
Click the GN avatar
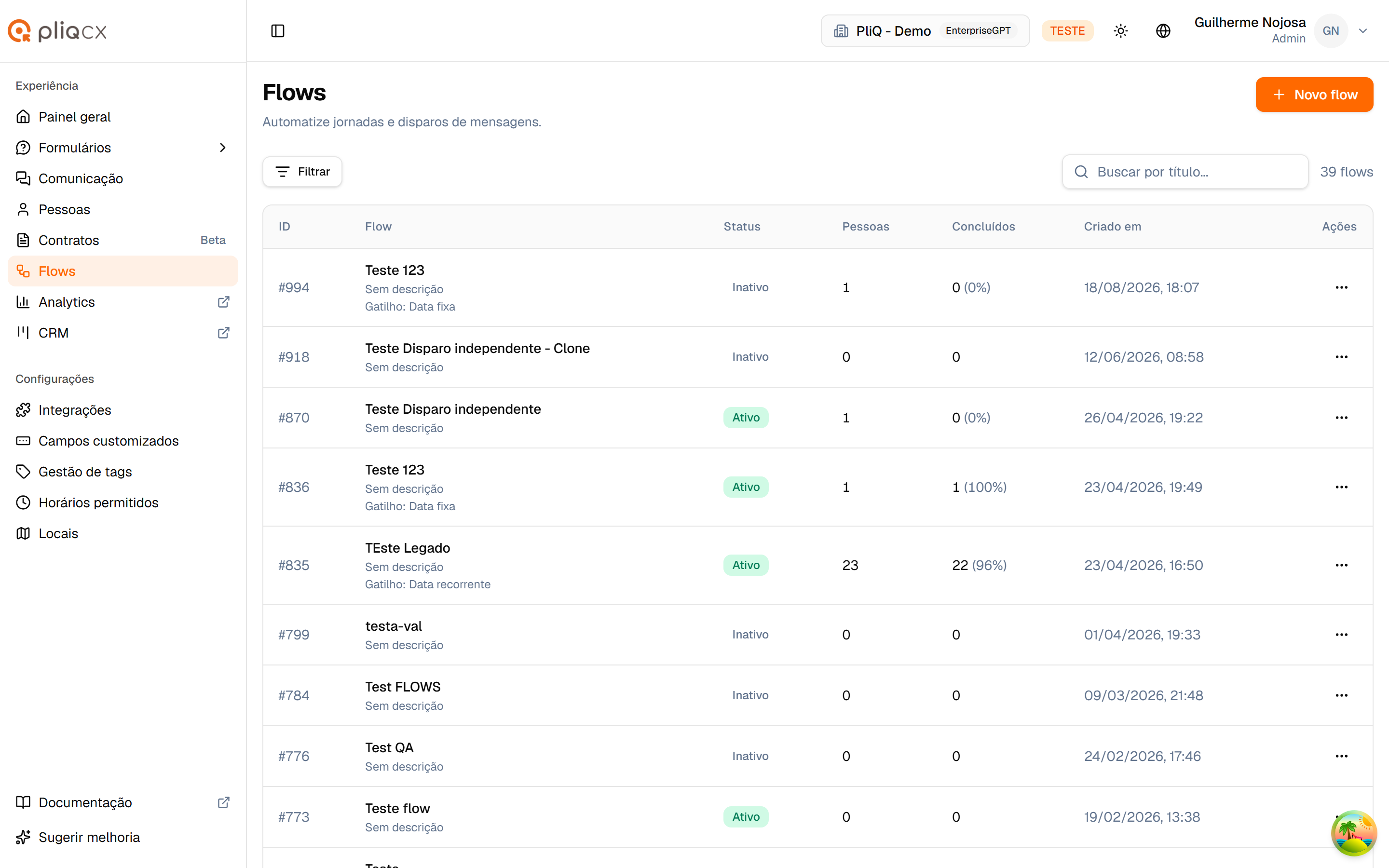click(x=1331, y=31)
